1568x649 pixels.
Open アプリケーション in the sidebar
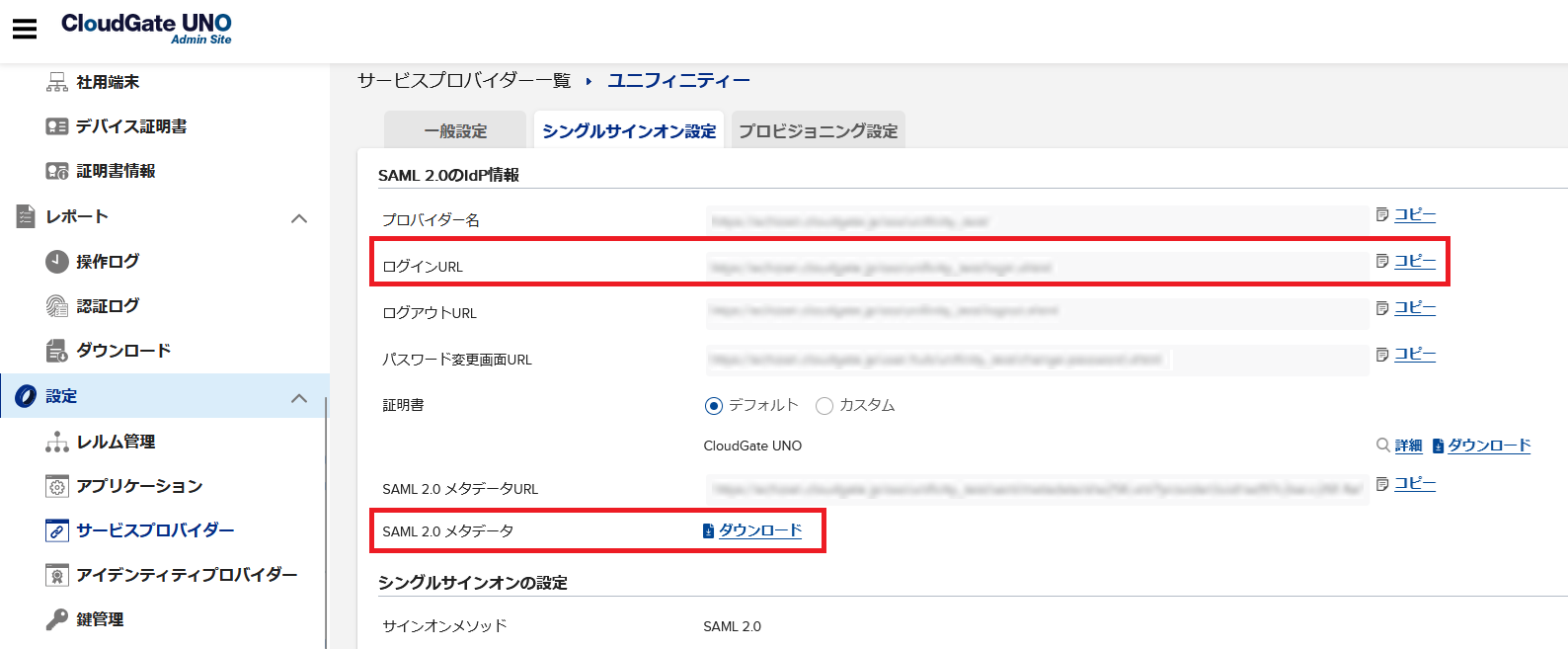click(139, 486)
